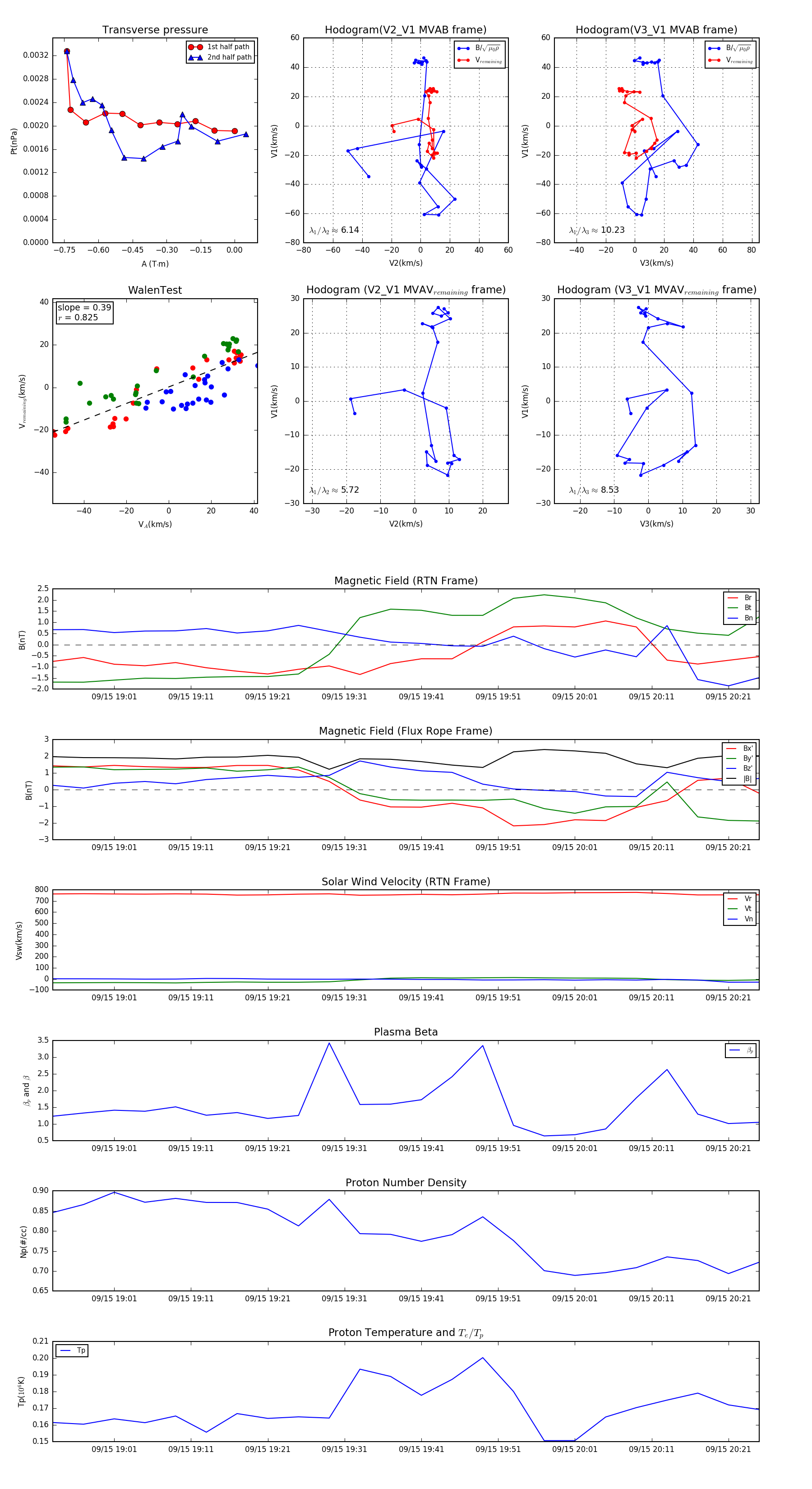The image size is (812, 1489).
Task: Click 'Hodogram(V2_V1 MVAB frame)' title
Action: pos(406,30)
